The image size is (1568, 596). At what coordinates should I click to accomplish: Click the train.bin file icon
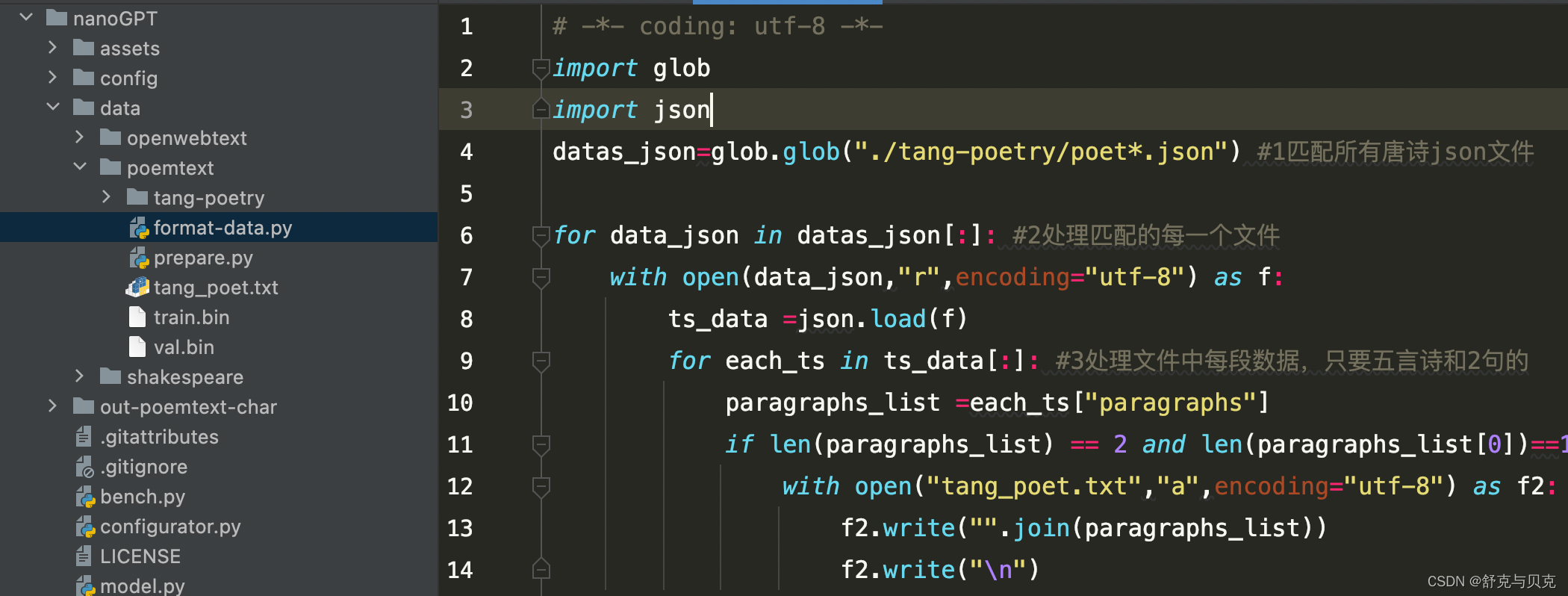[x=137, y=317]
